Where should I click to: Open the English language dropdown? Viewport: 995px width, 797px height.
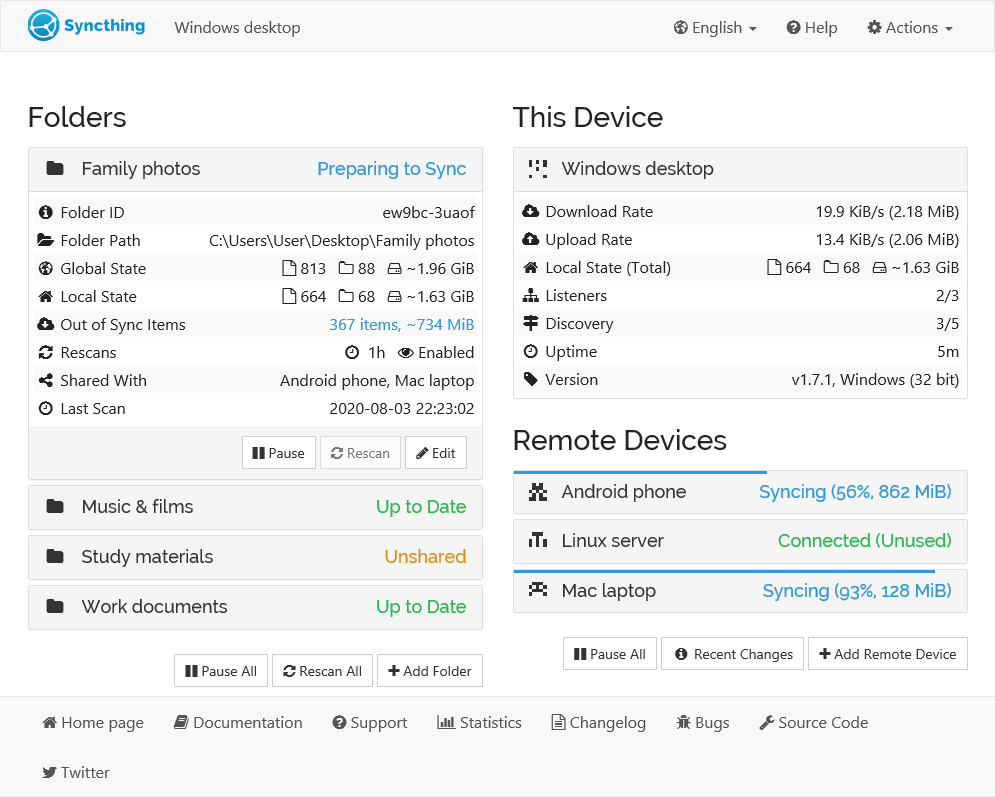(x=714, y=27)
